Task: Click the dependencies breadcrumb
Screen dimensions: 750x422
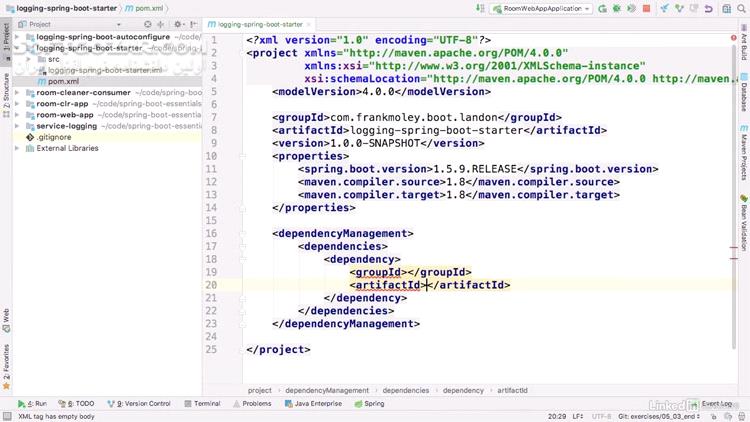Action: 406,390
